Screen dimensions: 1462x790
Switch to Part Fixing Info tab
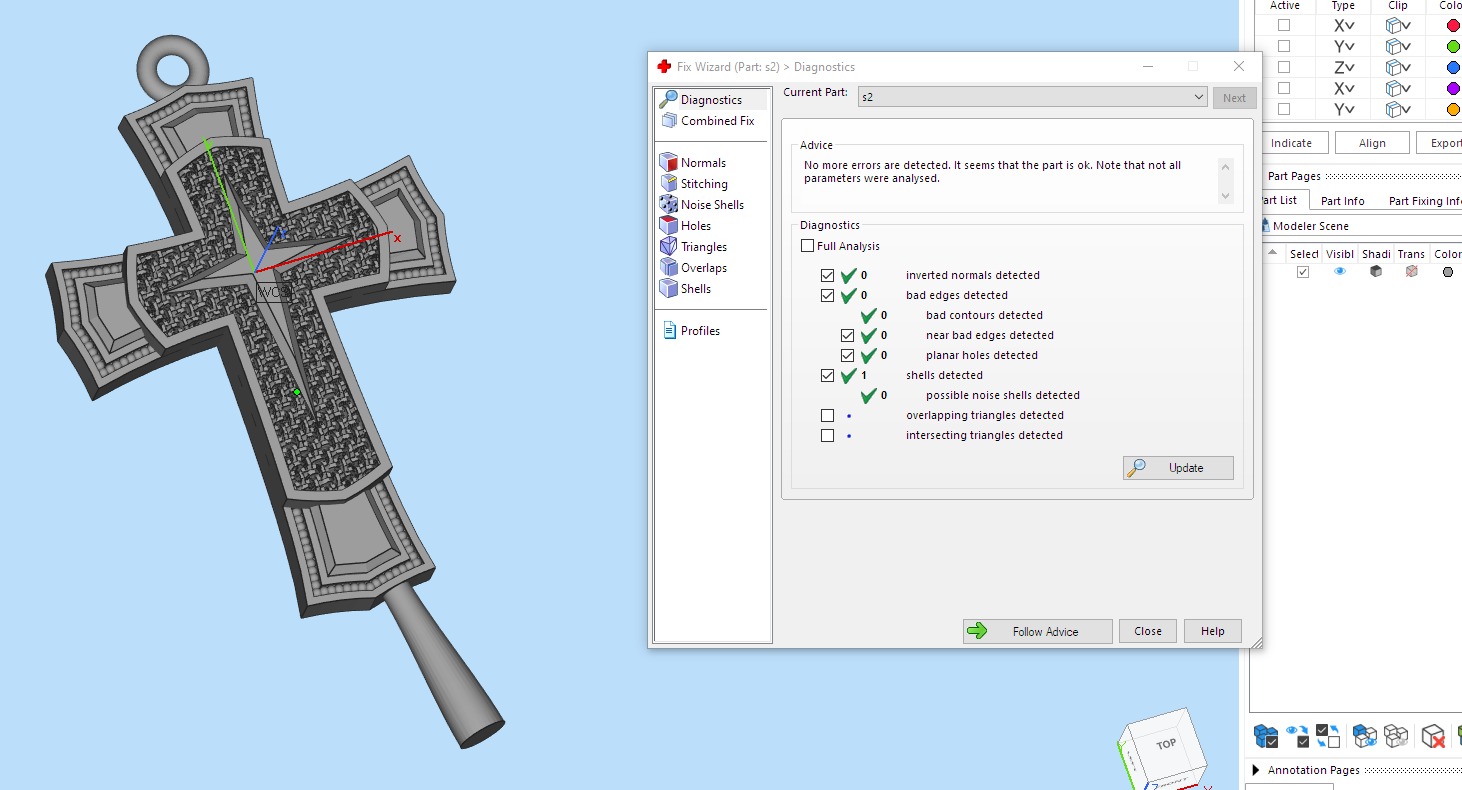[x=1424, y=201]
